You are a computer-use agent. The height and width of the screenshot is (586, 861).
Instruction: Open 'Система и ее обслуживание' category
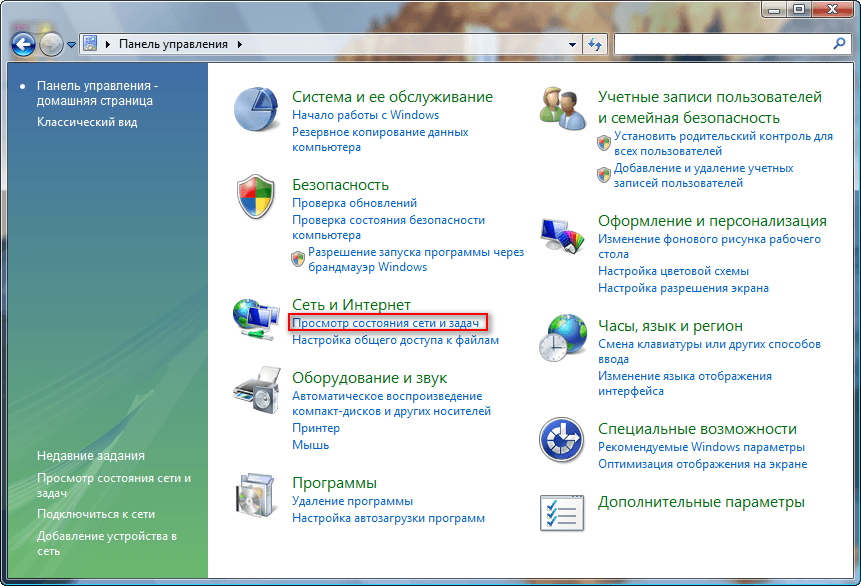pos(392,97)
